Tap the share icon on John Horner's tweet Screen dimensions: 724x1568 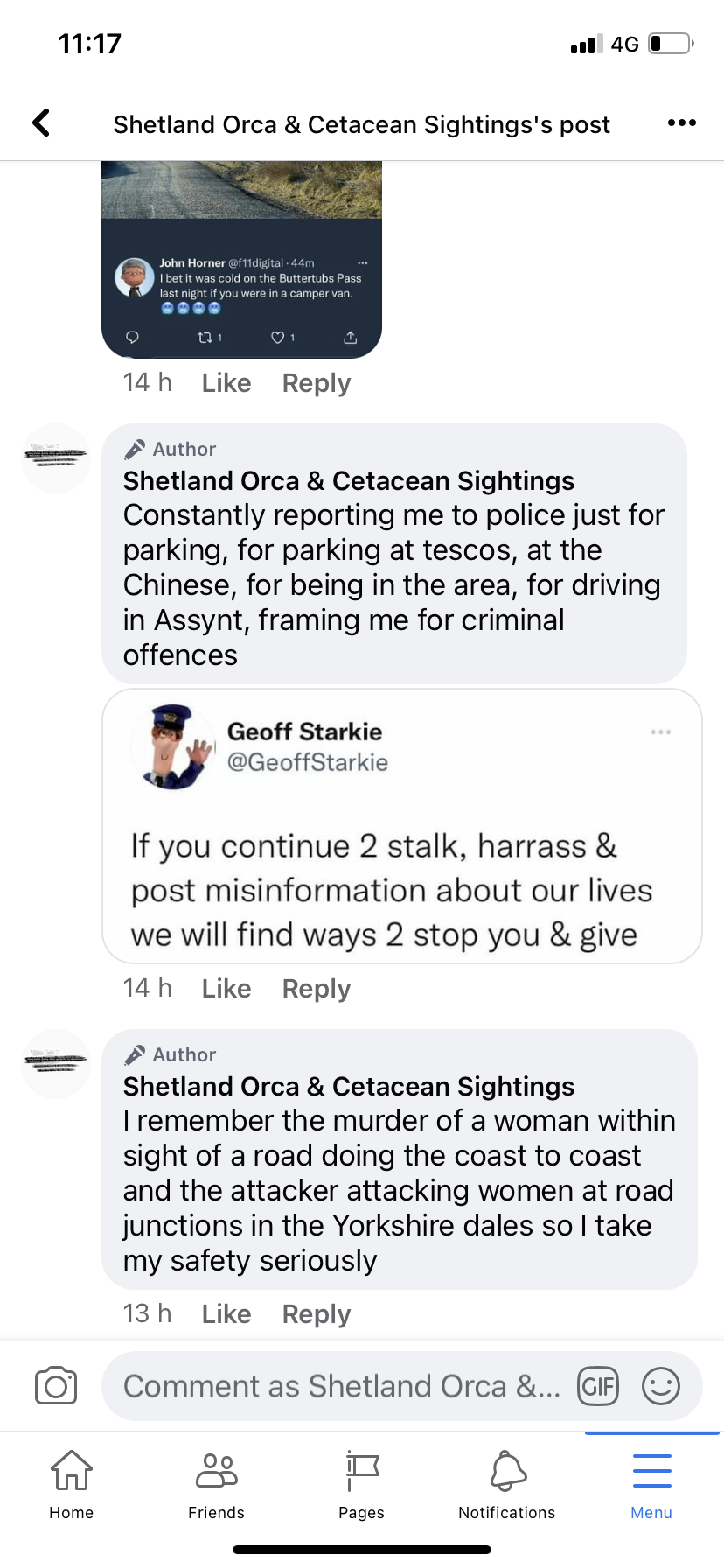click(x=350, y=338)
